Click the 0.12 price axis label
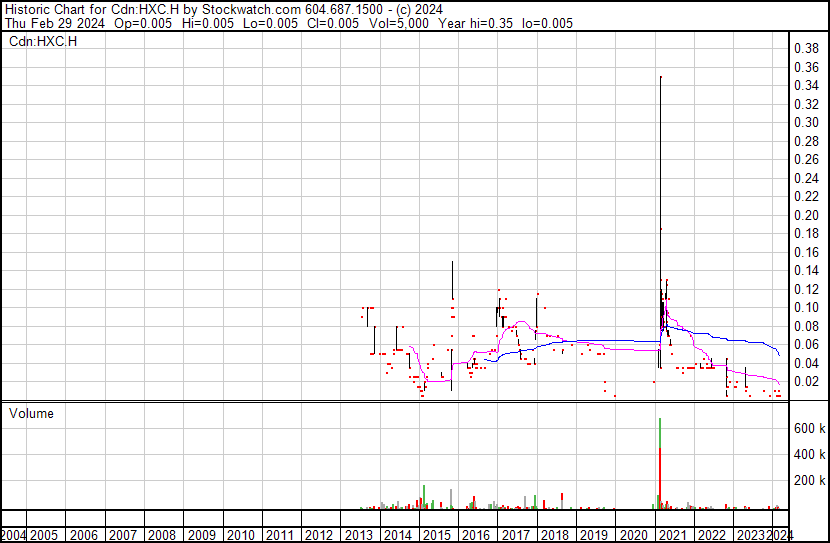Image resolution: width=830 pixels, height=543 pixels. point(806,289)
